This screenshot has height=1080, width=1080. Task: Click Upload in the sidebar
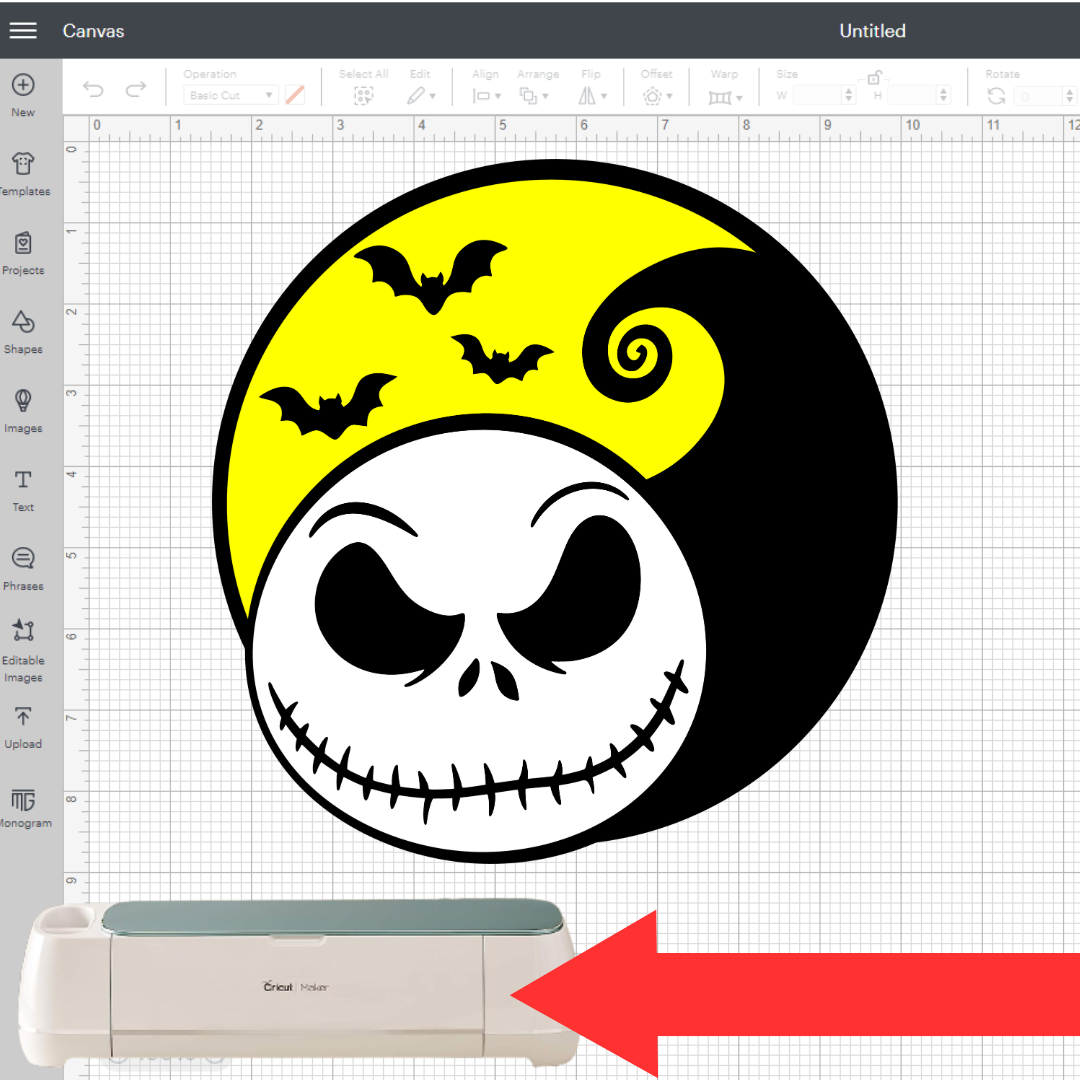tap(23, 727)
